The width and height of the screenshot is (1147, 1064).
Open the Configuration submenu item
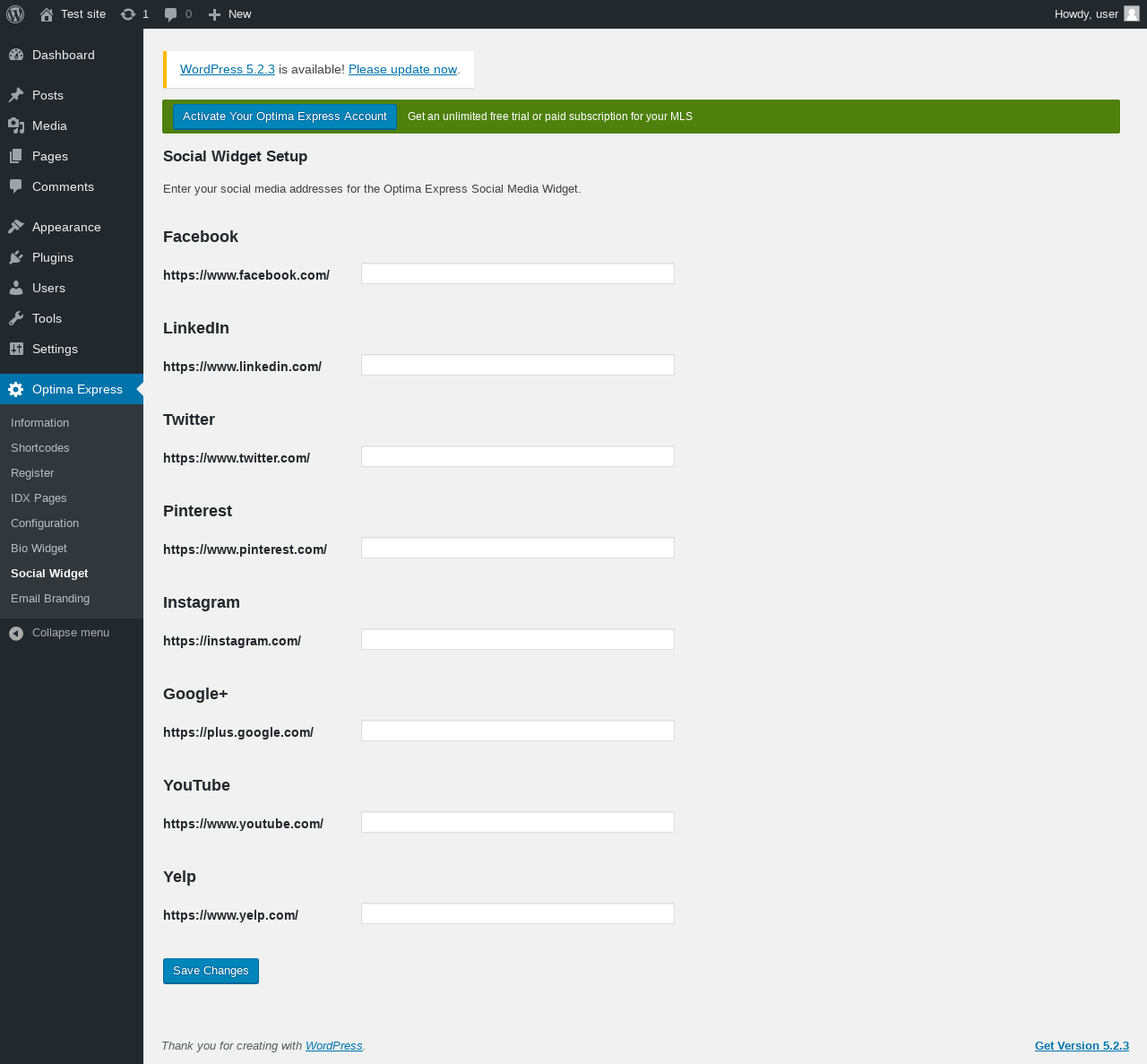click(x=72, y=523)
